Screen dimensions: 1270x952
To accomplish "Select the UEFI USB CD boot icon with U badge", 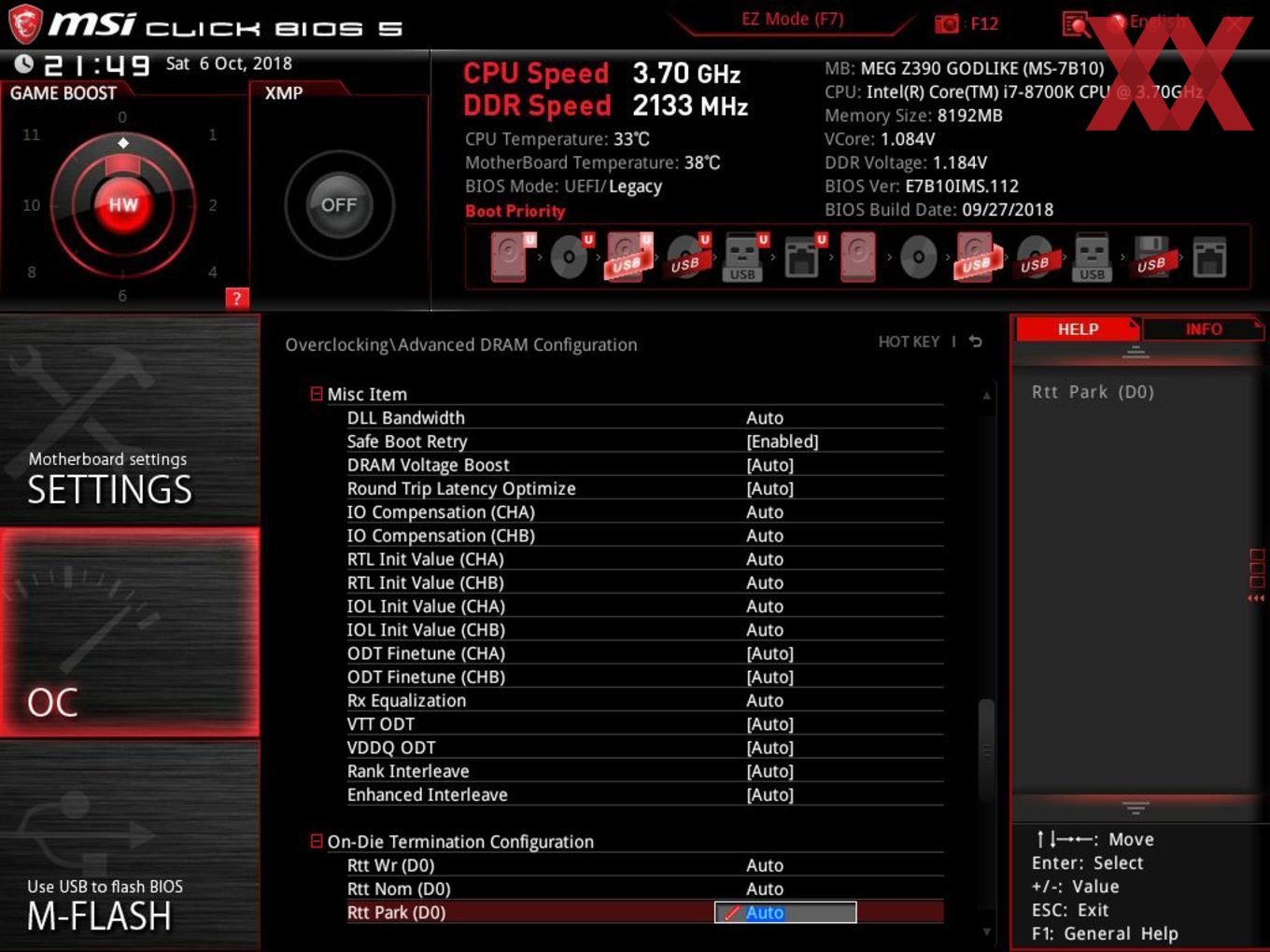I will [x=687, y=257].
